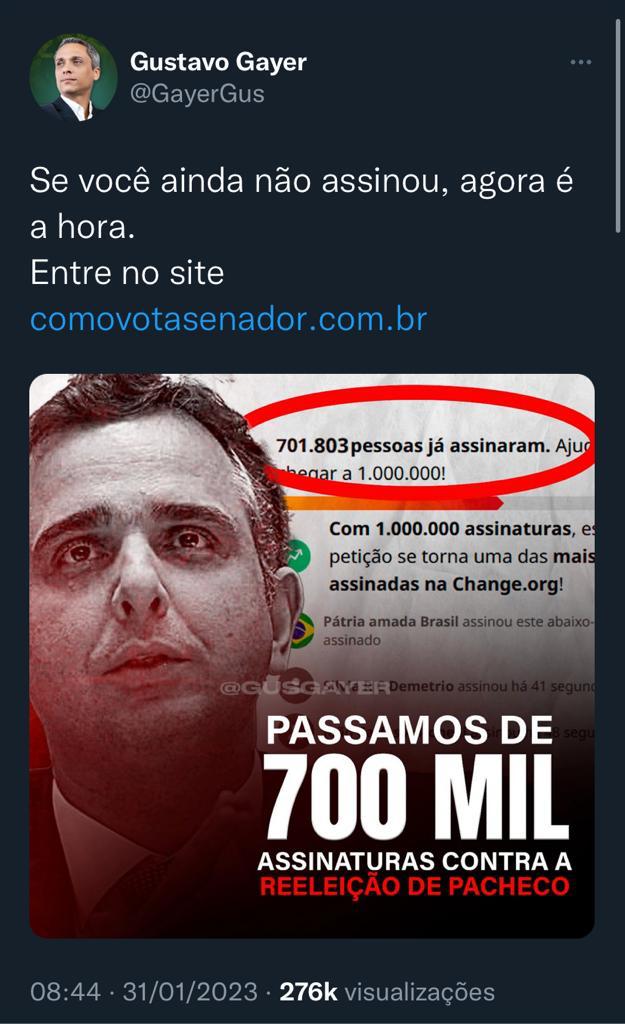The height and width of the screenshot is (1024, 625).
Task: Click the vertical scrollbar on the right edge
Action: pyautogui.click(x=618, y=126)
